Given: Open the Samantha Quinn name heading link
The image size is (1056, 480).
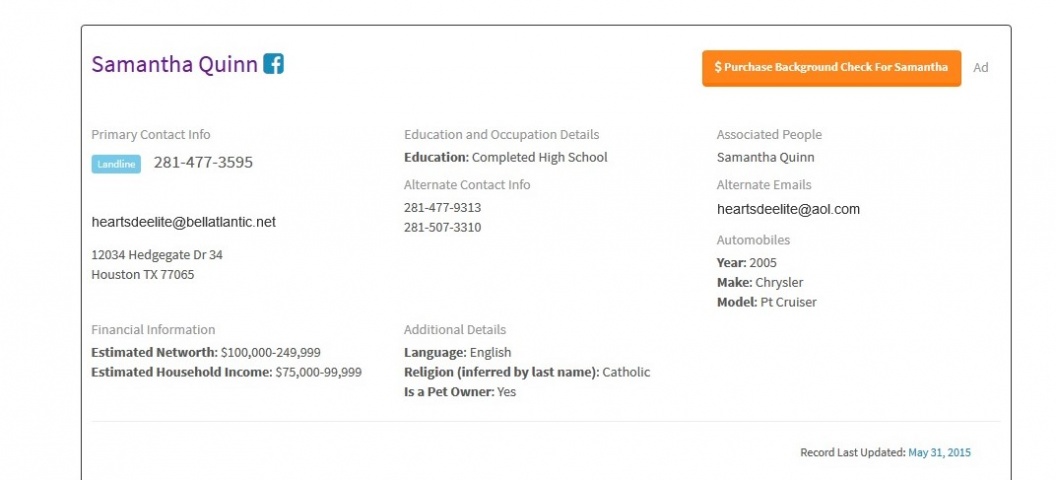Looking at the screenshot, I should point(174,65).
